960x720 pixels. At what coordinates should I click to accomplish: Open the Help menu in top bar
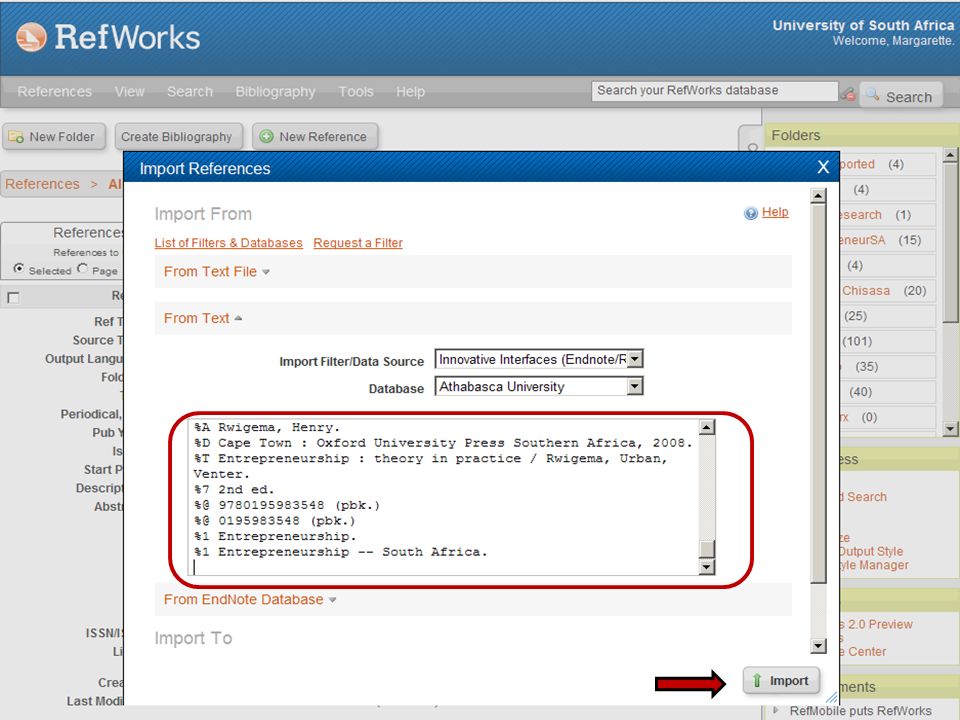click(x=410, y=92)
